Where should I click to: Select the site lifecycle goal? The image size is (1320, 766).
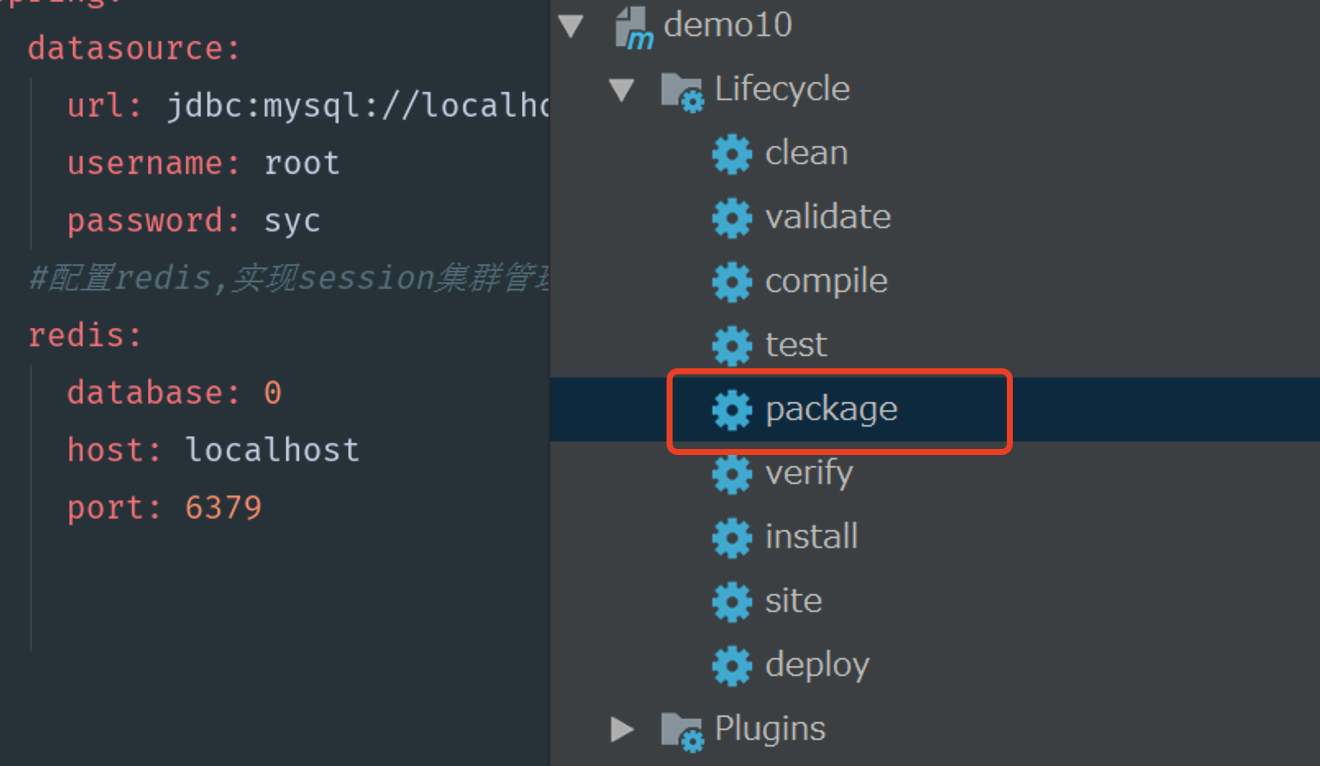(x=935, y=602)
